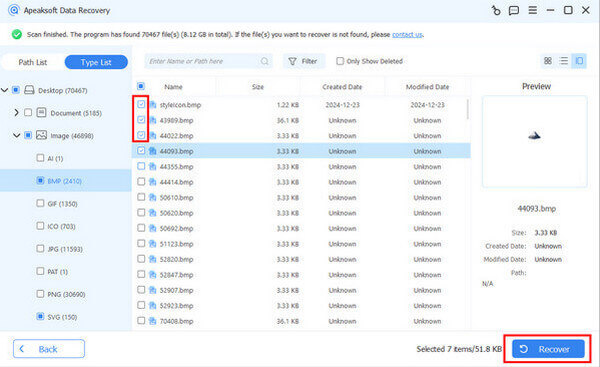Screen dimensions: 600x367
Task: Follow the contact us link
Action: pyautogui.click(x=407, y=34)
